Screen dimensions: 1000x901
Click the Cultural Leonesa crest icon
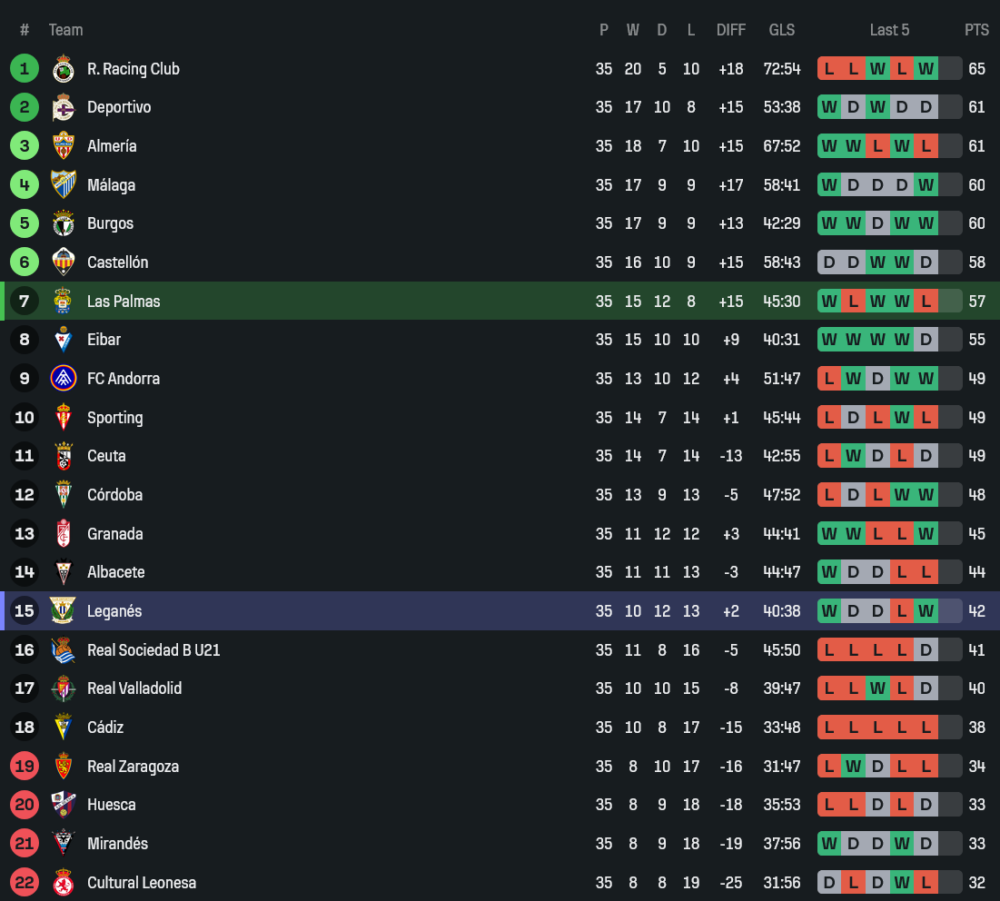(x=63, y=883)
